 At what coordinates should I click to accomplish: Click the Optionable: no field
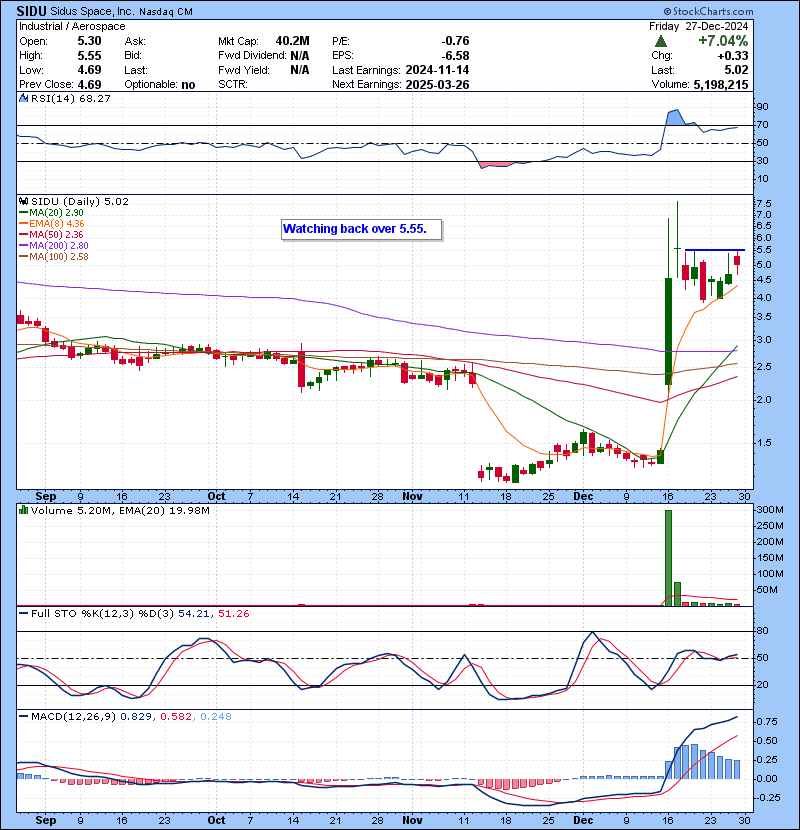[x=159, y=85]
